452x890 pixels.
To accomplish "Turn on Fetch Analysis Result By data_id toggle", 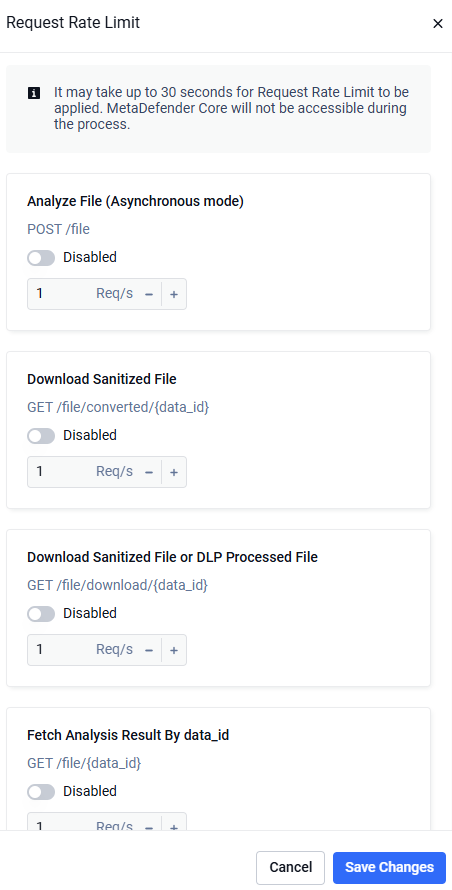I will (41, 791).
